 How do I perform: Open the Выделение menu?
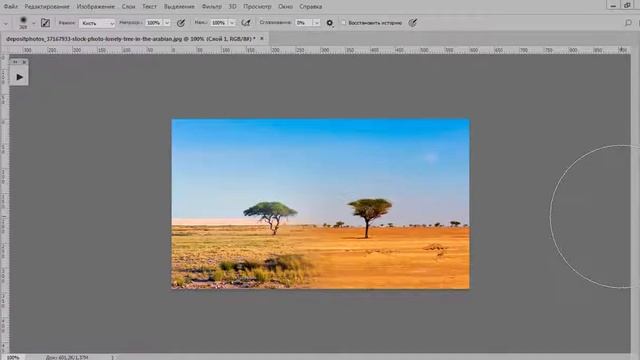coord(179,7)
